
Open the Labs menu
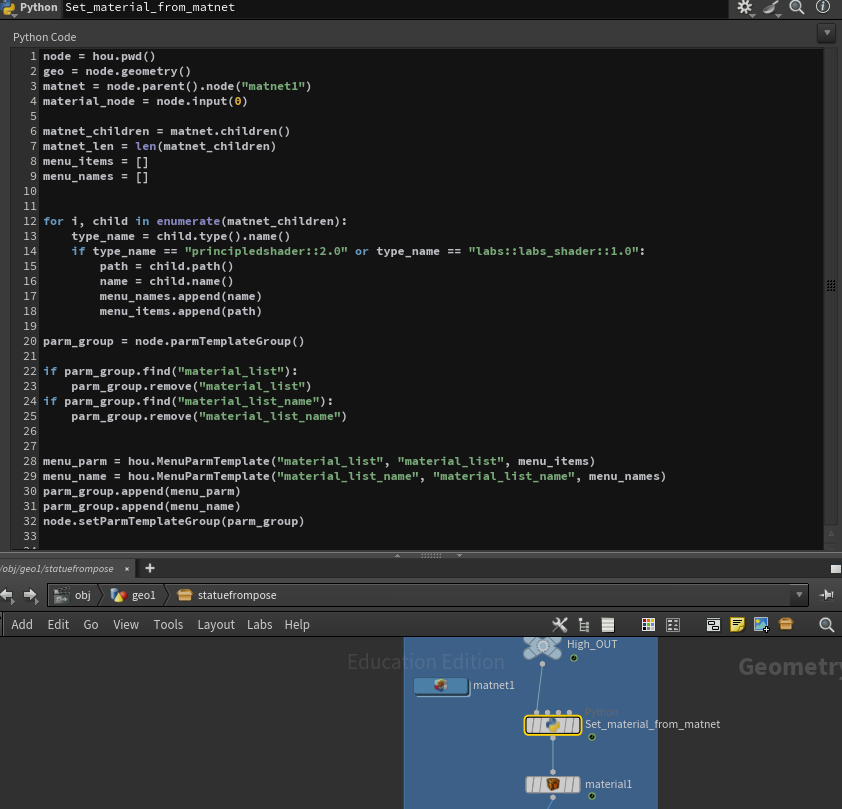pyautogui.click(x=259, y=624)
